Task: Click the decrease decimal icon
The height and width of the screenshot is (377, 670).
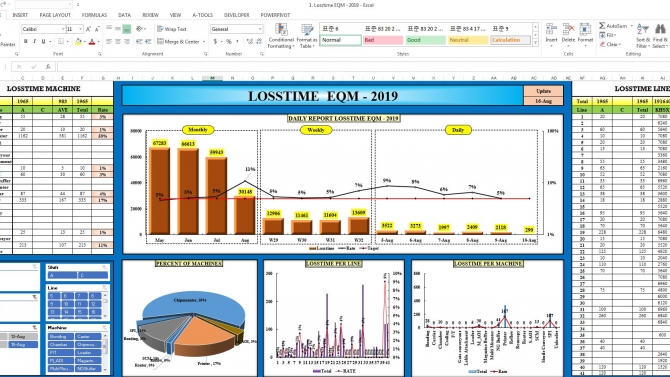Action: [x=259, y=41]
